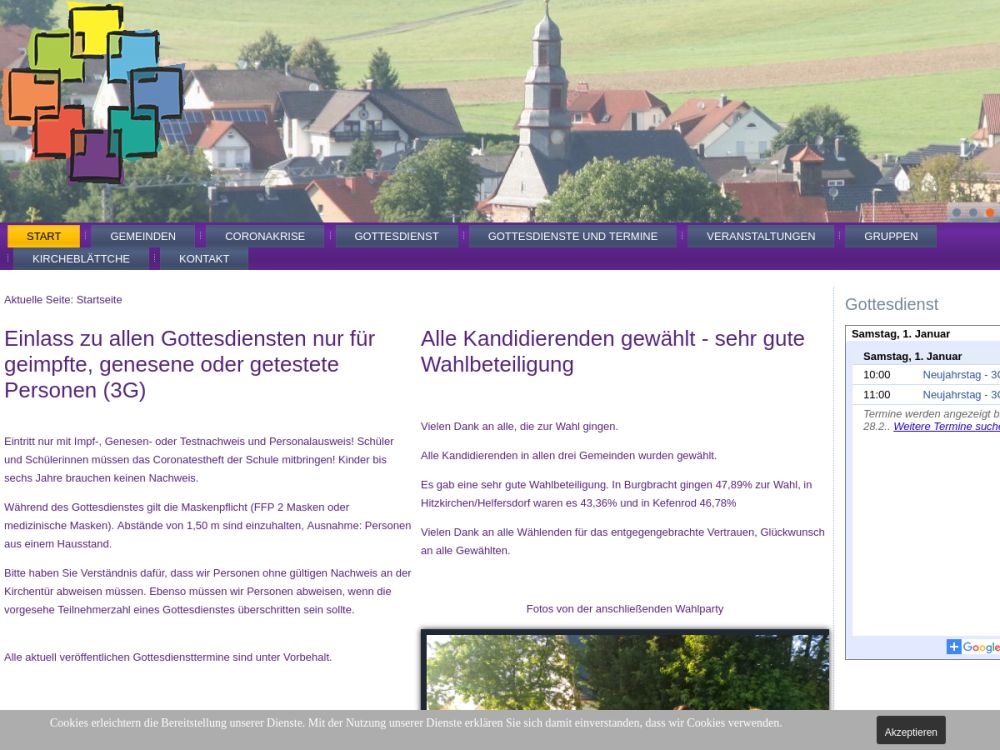Open the Alle Kandidierenden gewählt headline
This screenshot has width=1000, height=750.
pyautogui.click(x=612, y=351)
